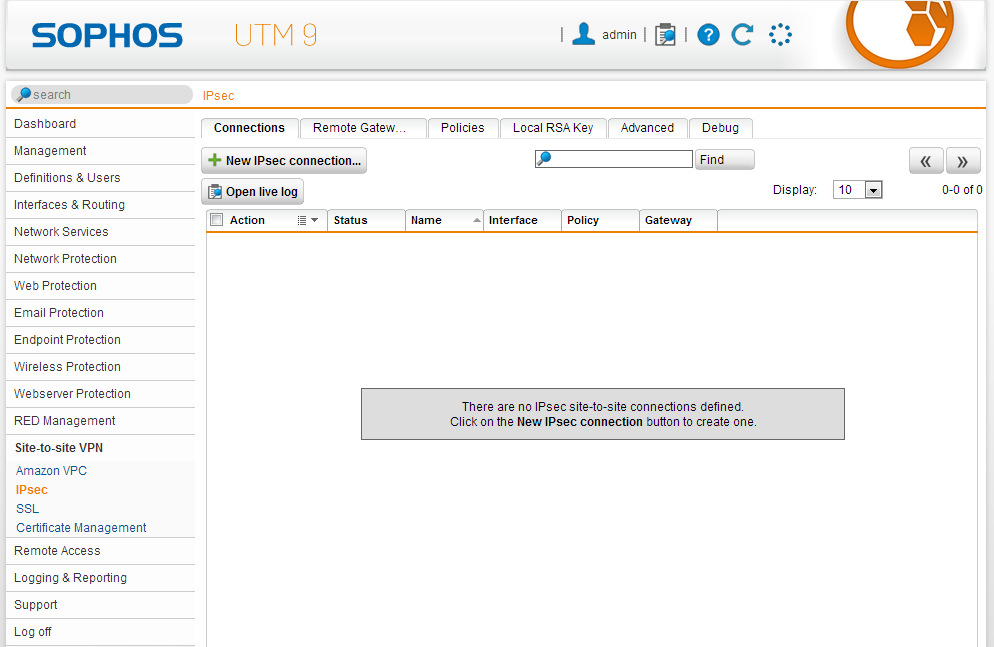Click the '0-0 of 0' pagination text
Screen dimensions: 994x647
[962, 189]
